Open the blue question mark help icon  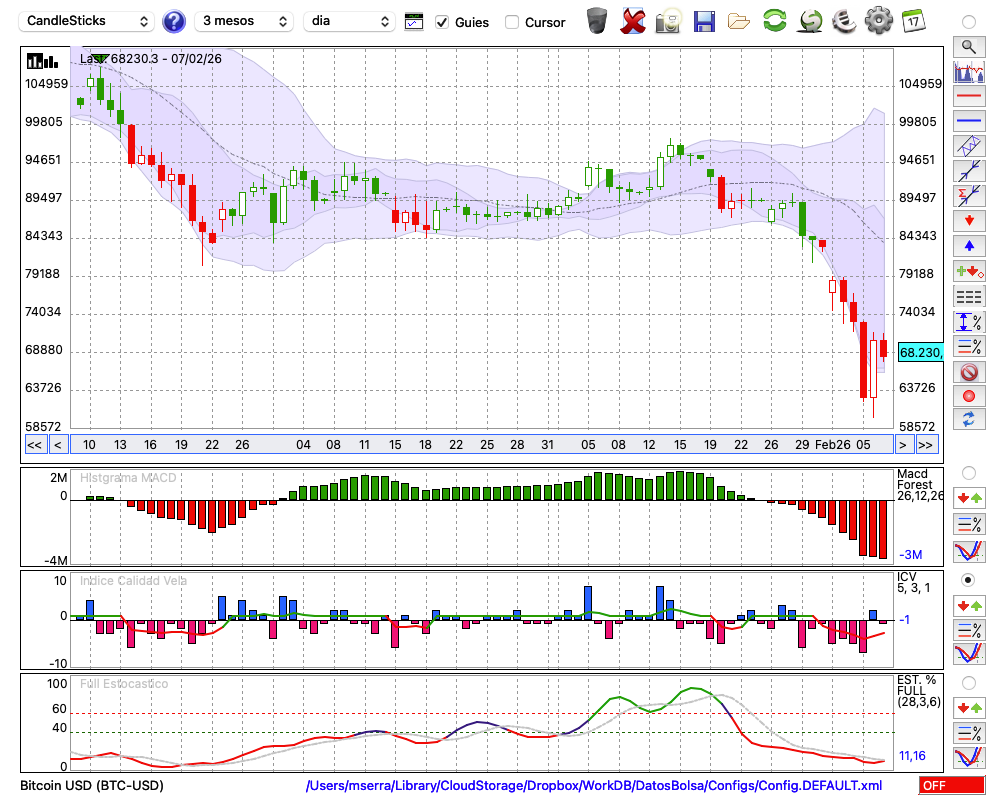click(x=174, y=22)
